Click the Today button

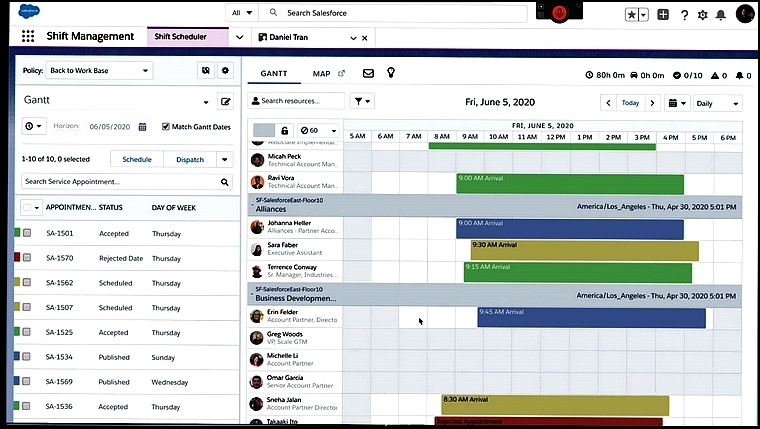(x=630, y=103)
